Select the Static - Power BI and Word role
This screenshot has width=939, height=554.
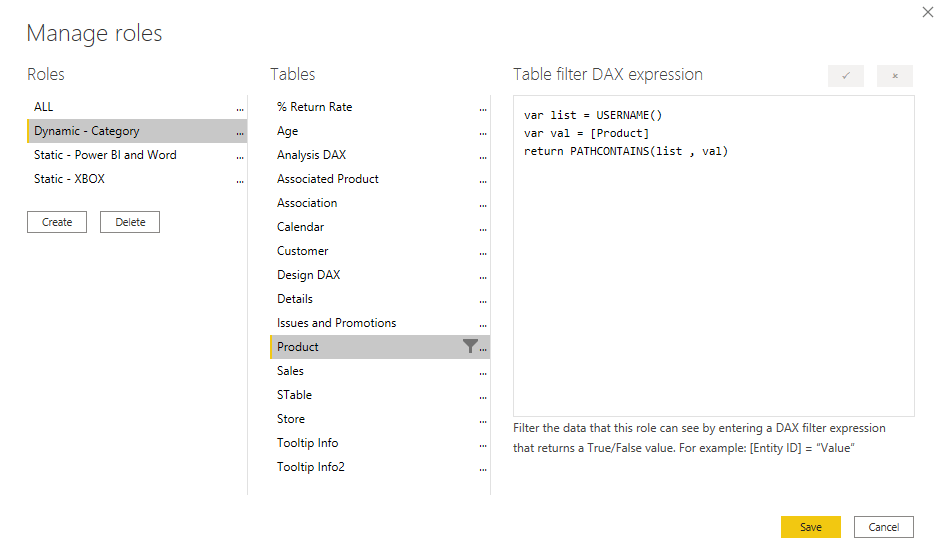click(x=137, y=155)
